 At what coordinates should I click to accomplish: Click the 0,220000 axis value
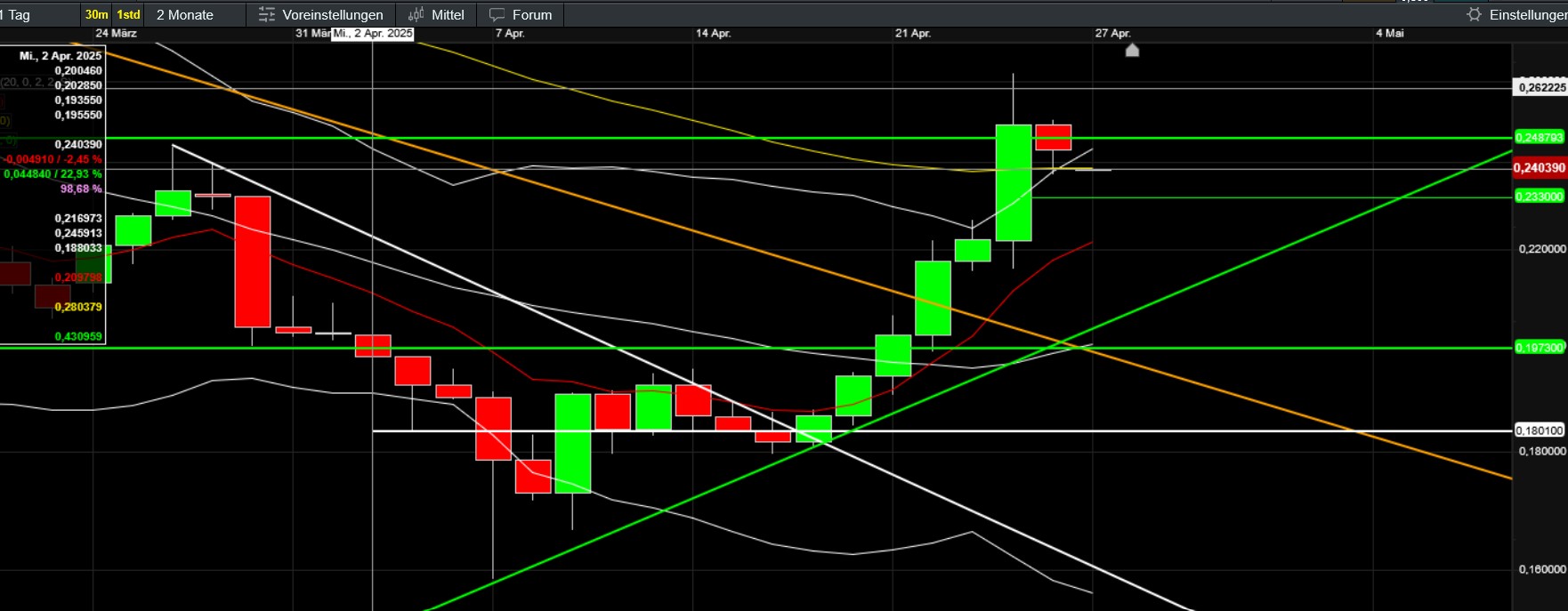click(x=1542, y=249)
